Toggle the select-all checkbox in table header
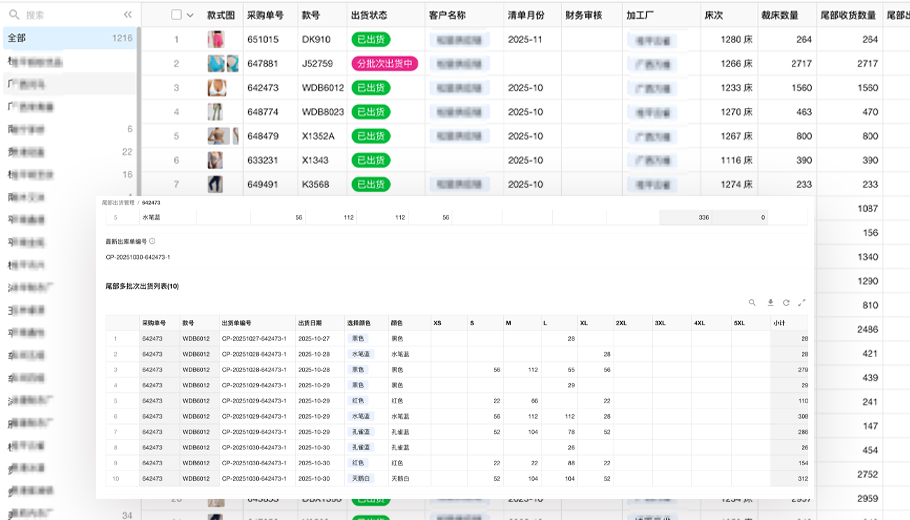Viewport: 910px width, 520px height. point(177,15)
